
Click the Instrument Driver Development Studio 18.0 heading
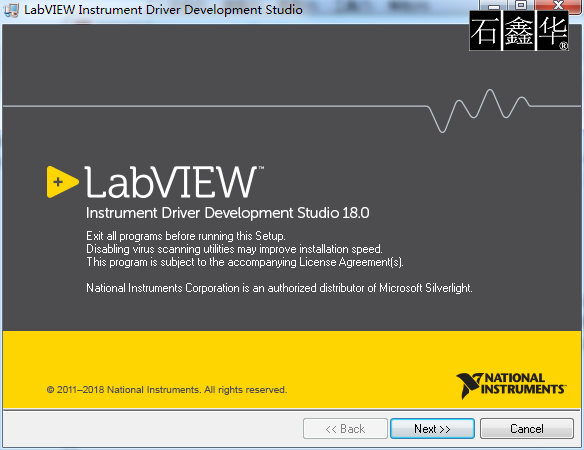tap(228, 213)
